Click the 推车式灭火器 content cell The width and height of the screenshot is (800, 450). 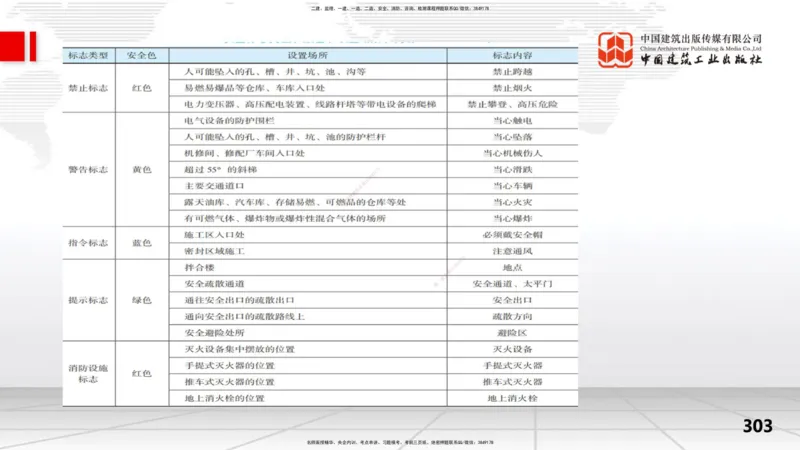click(512, 382)
